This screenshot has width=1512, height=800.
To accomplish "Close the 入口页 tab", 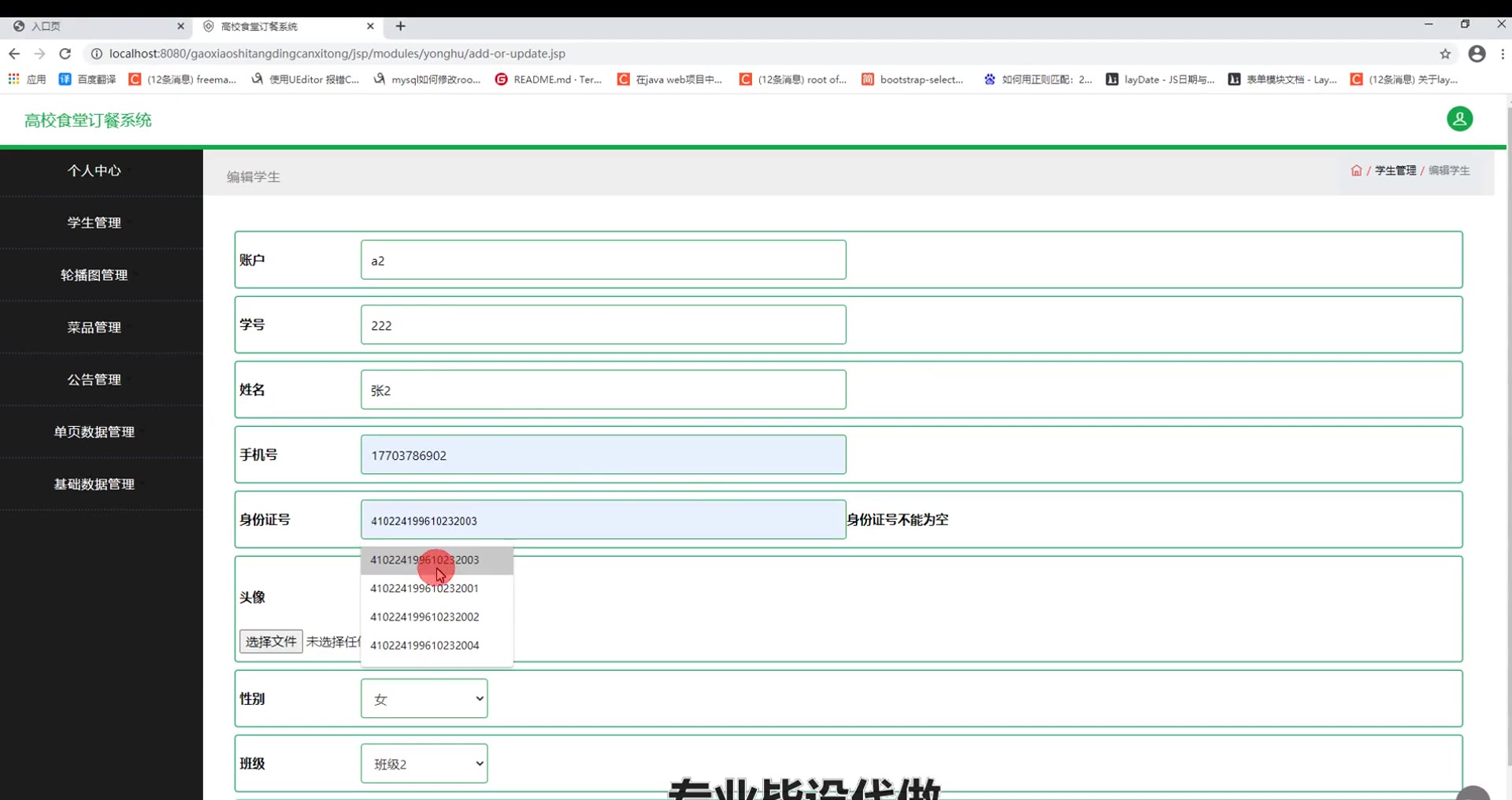I will (x=180, y=26).
